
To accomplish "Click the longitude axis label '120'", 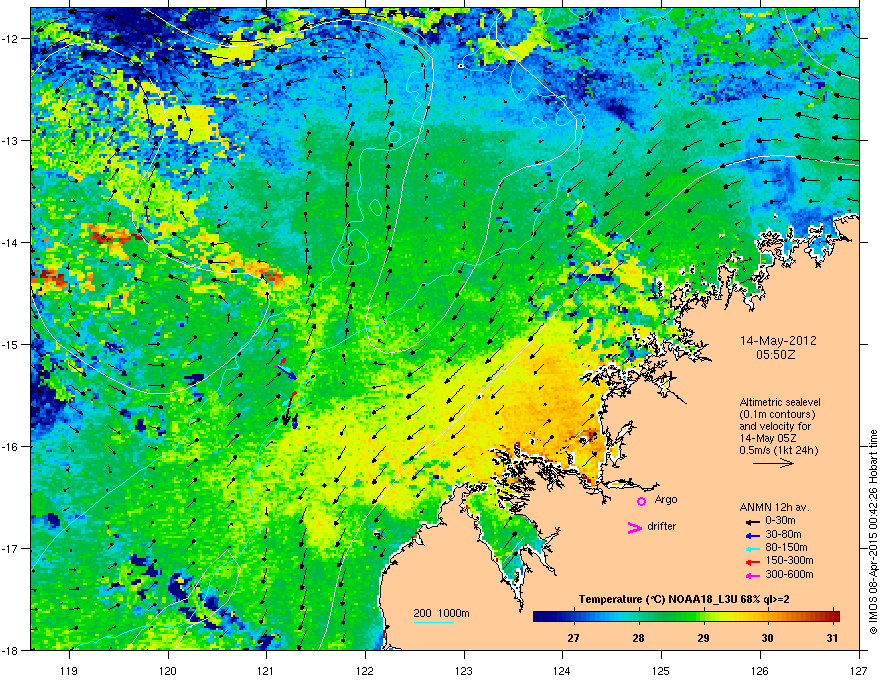I will click(168, 670).
